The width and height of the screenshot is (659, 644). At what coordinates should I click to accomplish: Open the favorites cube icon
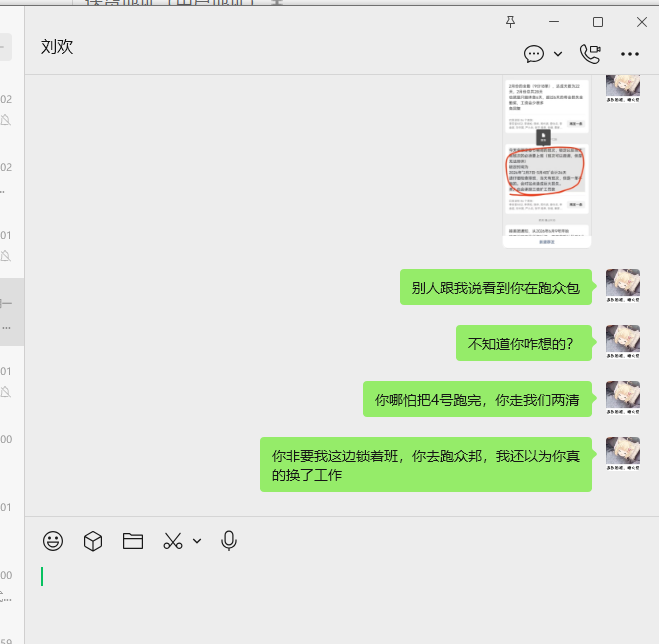click(93, 541)
